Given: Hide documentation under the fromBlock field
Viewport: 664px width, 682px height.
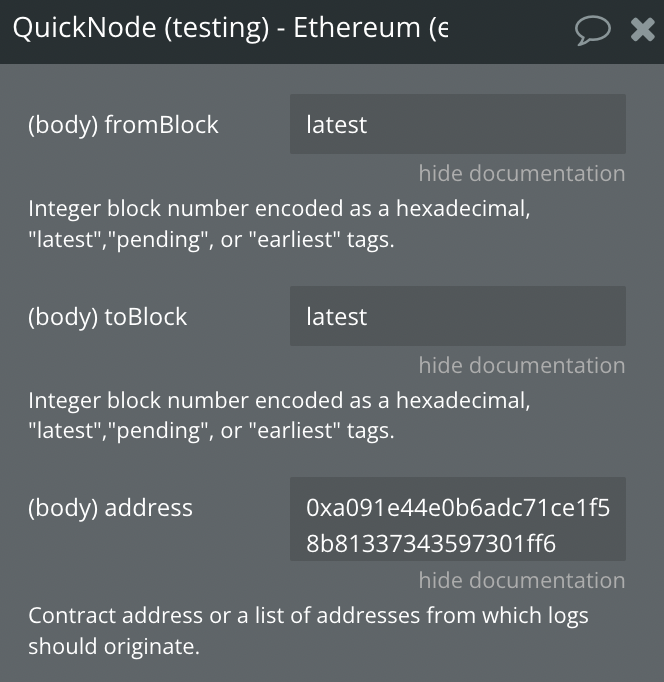Looking at the screenshot, I should [522, 173].
